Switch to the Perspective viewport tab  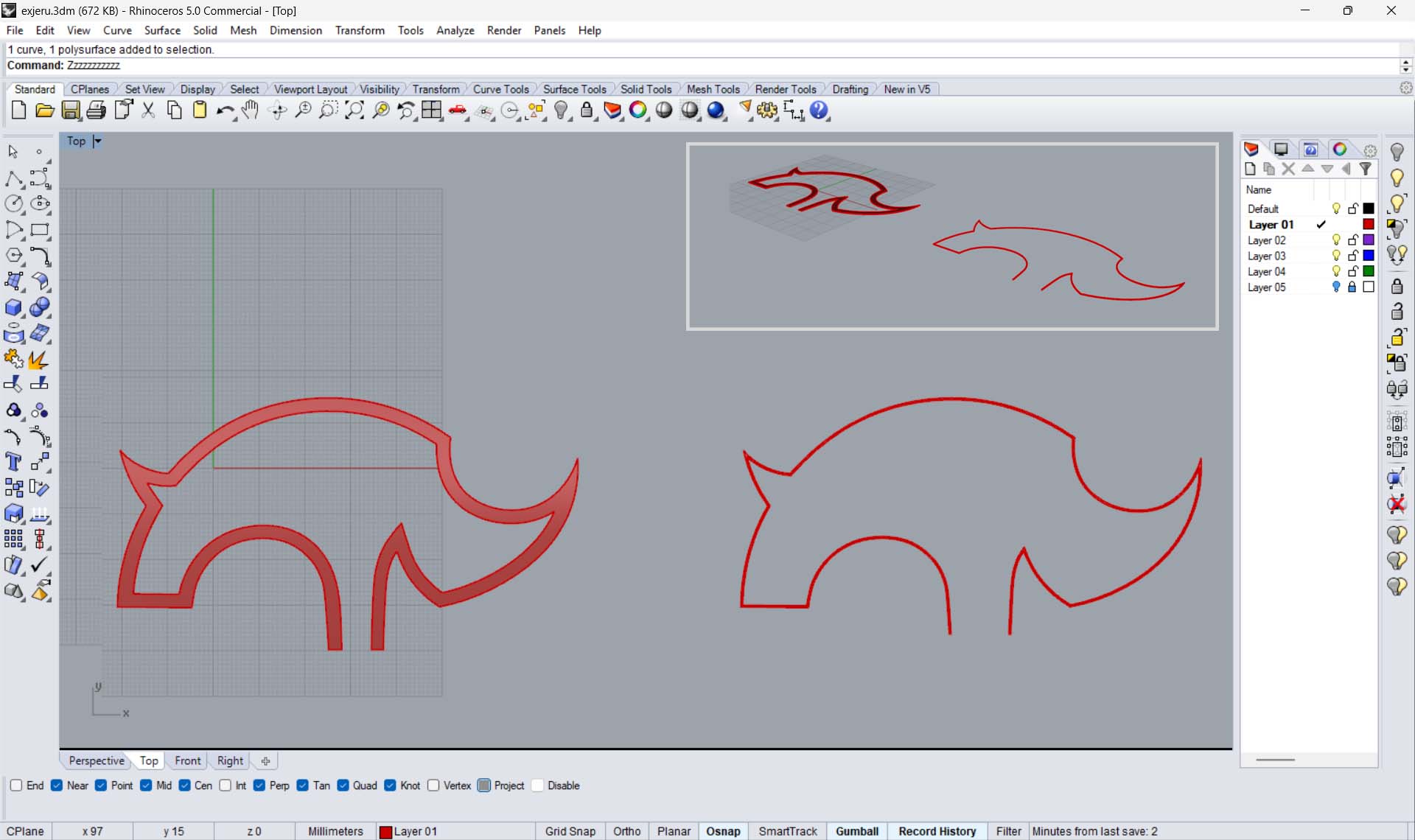[x=97, y=760]
